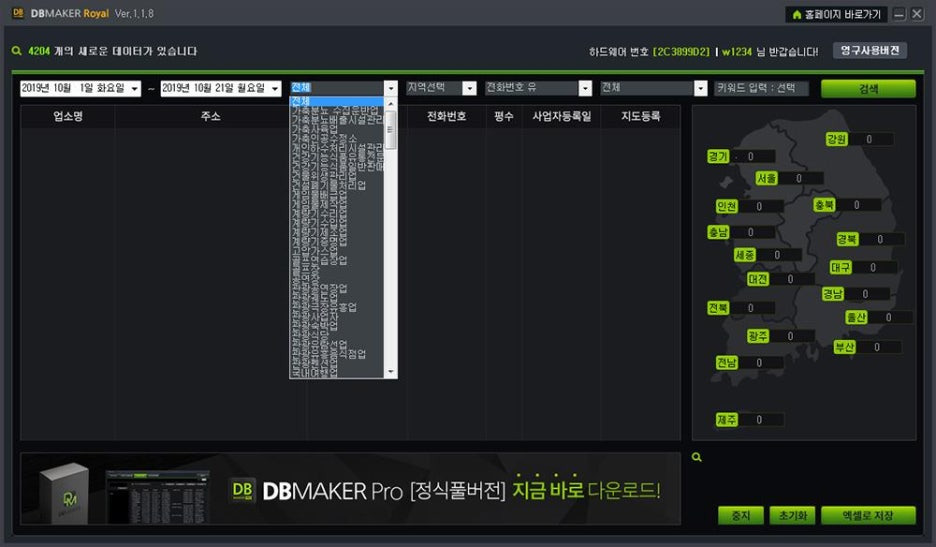Select the 울산 region tag on map
This screenshot has height=547, width=936.
click(x=857, y=318)
